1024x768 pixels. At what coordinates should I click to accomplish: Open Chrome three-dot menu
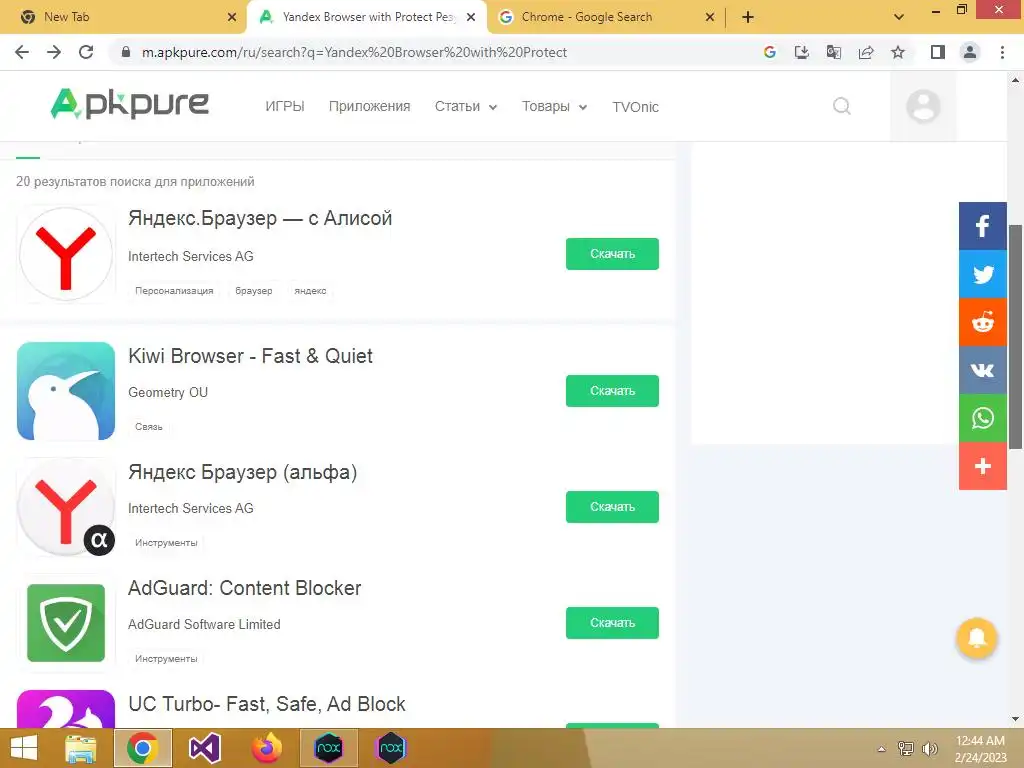1002,52
